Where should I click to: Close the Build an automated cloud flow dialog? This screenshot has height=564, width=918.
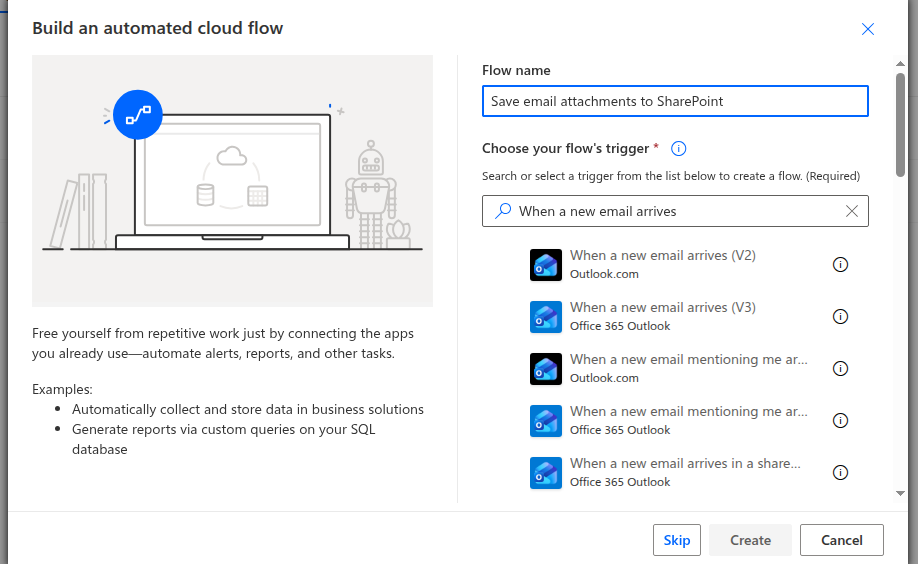point(868,29)
